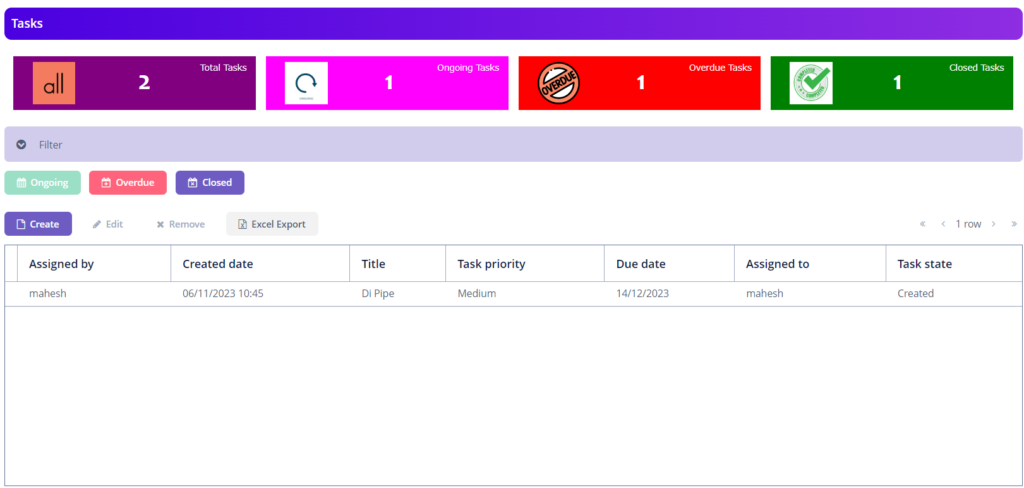Filter tasks by Ongoing status

click(42, 183)
